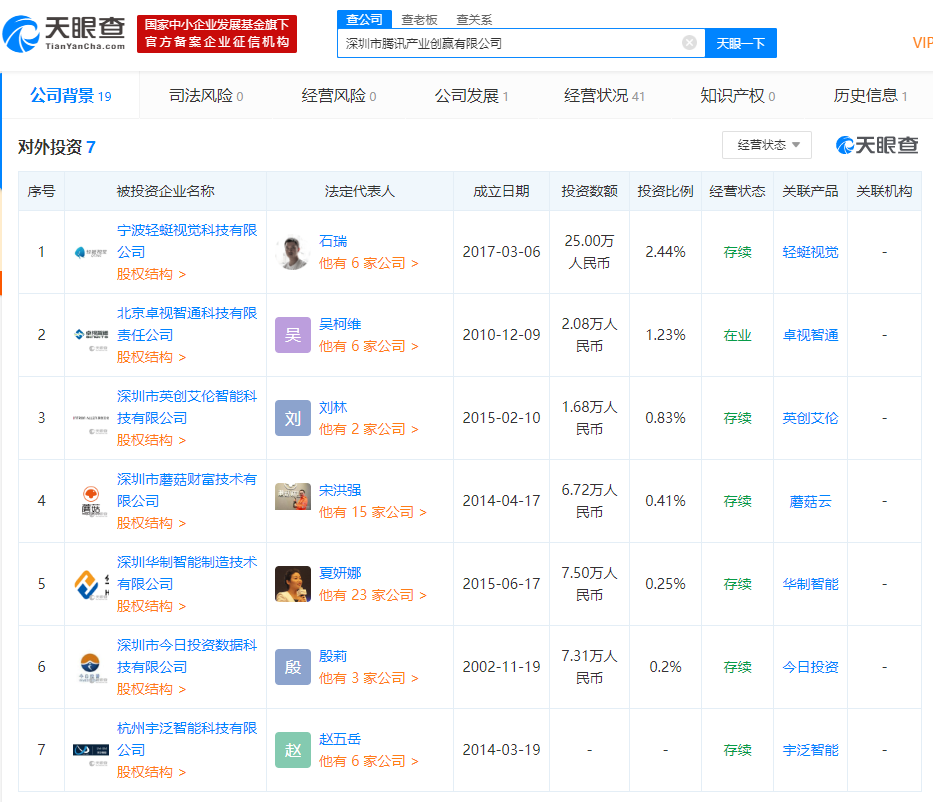Open legal representative 吴柯维's profile
This screenshot has height=802, width=933.
click(x=340, y=324)
